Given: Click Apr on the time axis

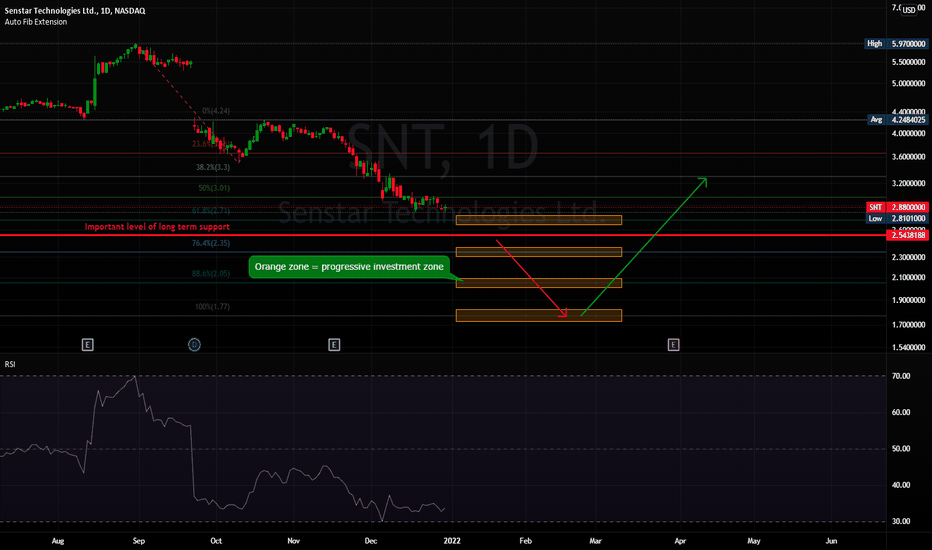Looking at the screenshot, I should tap(680, 540).
